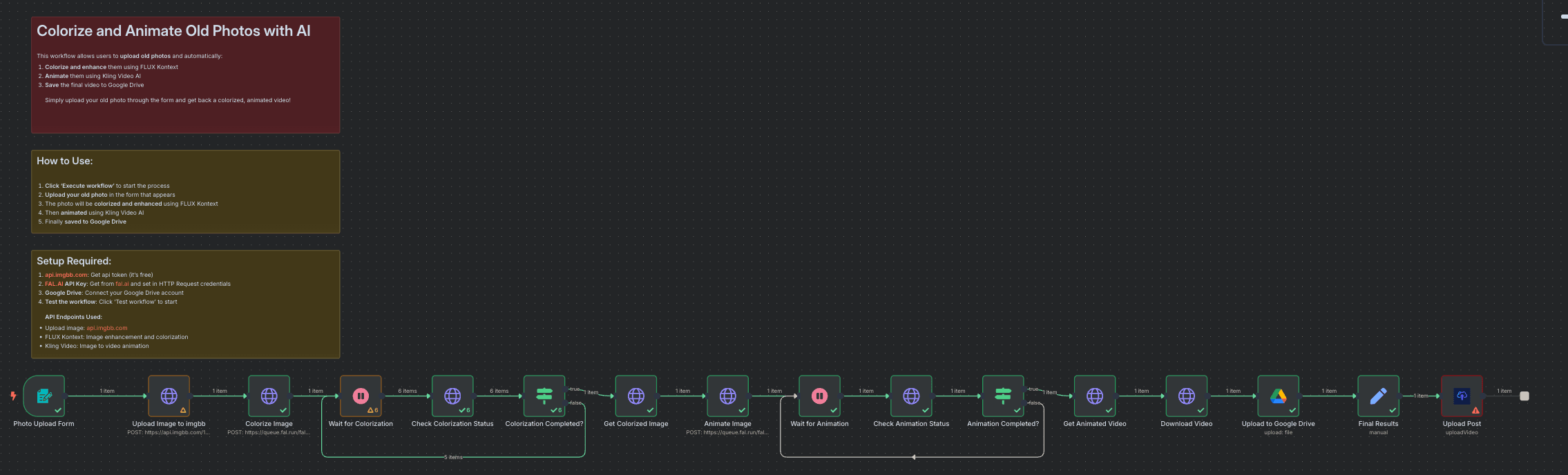Select the Upload Image to imgbb node
This screenshot has height=475, width=1568.
pyautogui.click(x=169, y=396)
